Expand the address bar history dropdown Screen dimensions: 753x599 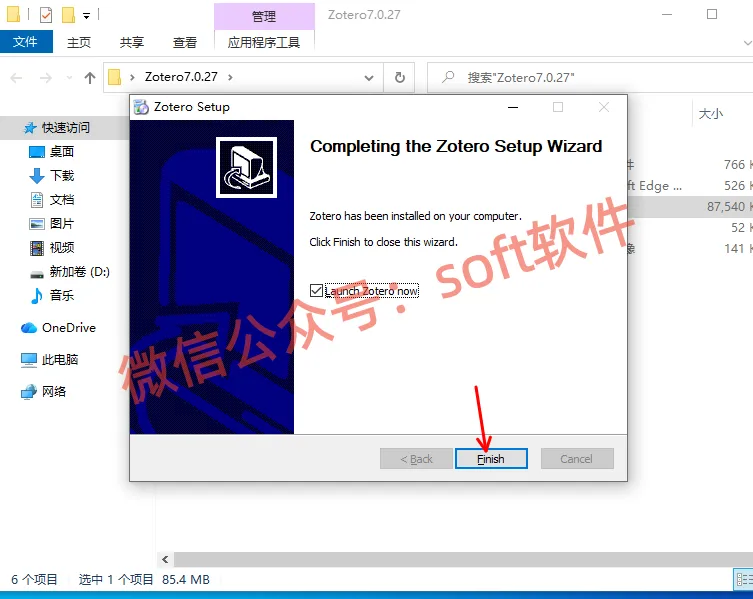[369, 77]
